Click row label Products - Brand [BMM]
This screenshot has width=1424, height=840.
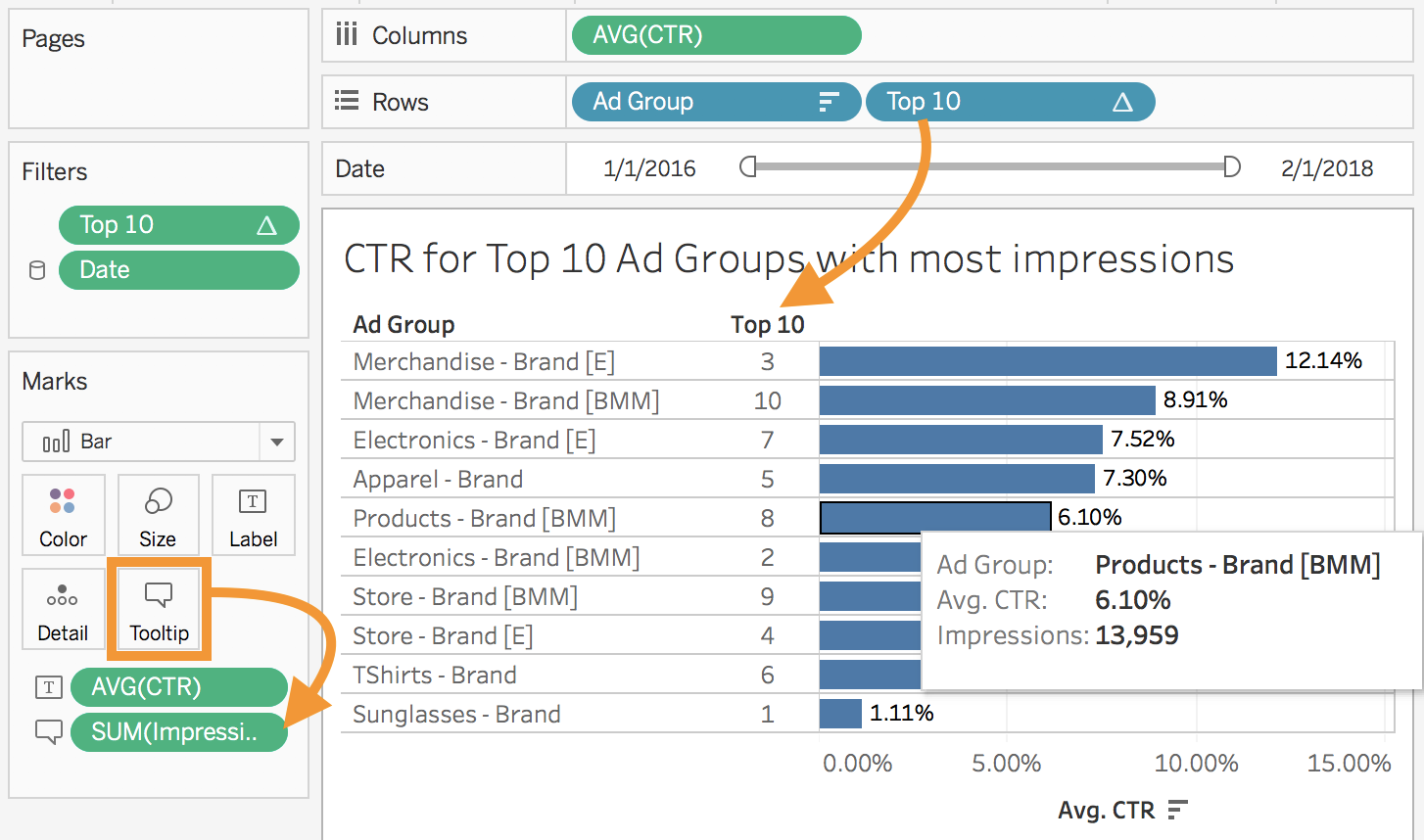[485, 519]
